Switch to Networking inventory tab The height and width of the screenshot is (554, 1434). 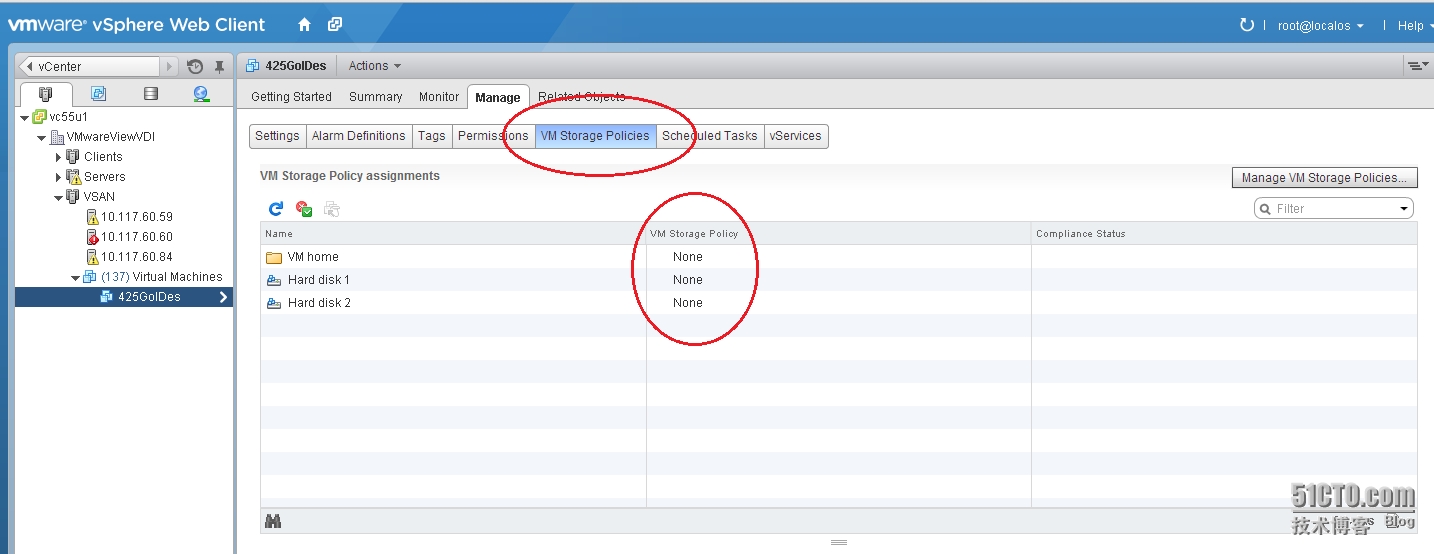point(202,94)
